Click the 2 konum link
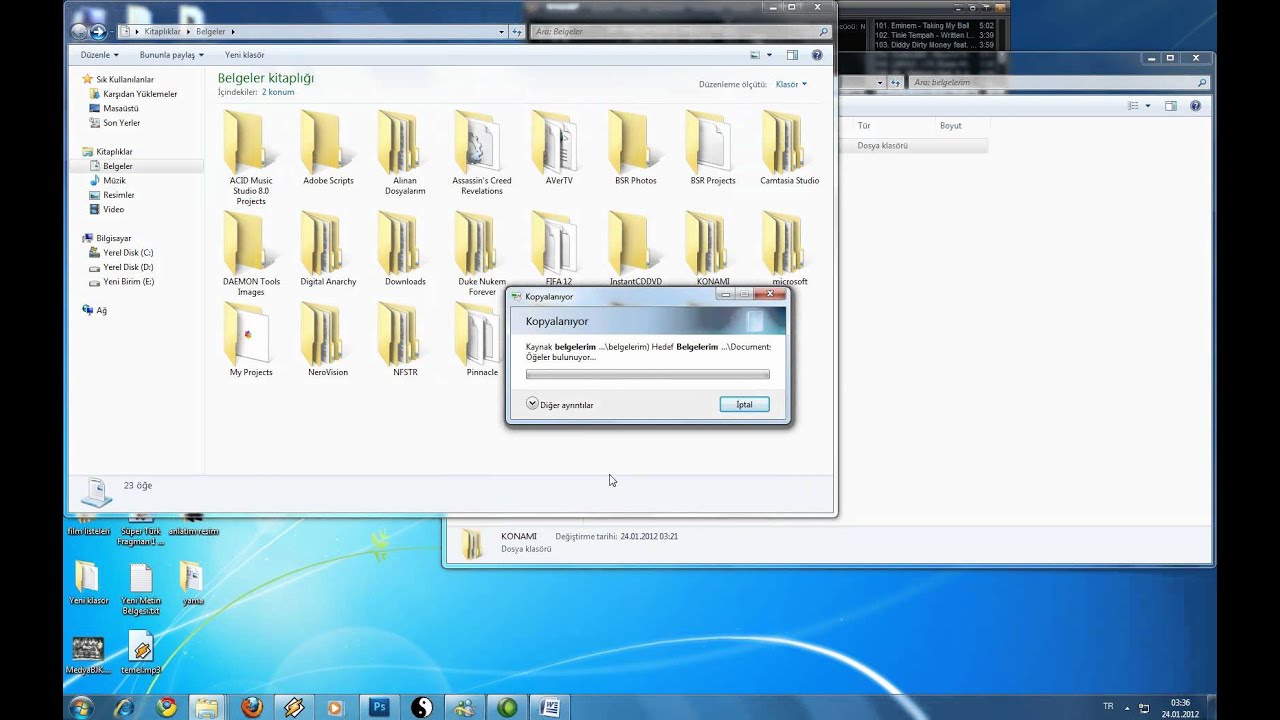This screenshot has height=720, width=1280. click(278, 92)
